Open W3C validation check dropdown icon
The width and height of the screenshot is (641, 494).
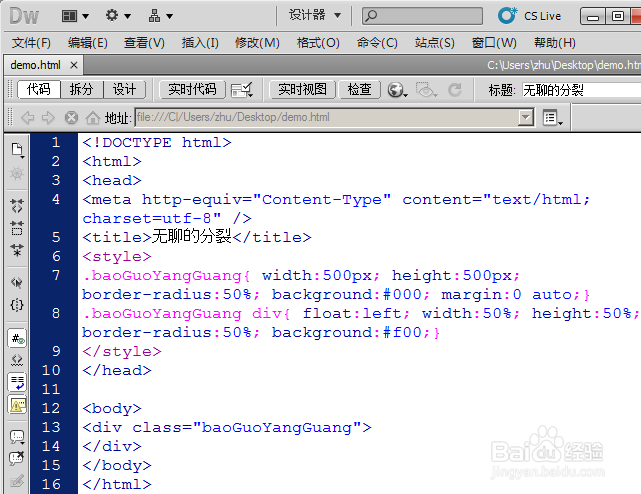pos(242,90)
